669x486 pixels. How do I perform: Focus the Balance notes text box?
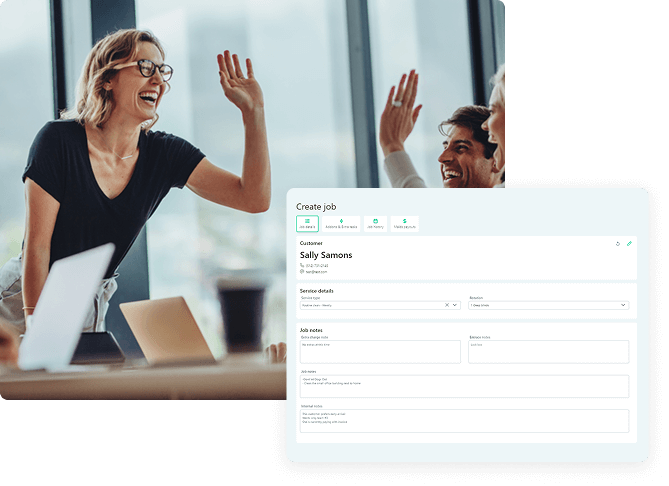(548, 352)
